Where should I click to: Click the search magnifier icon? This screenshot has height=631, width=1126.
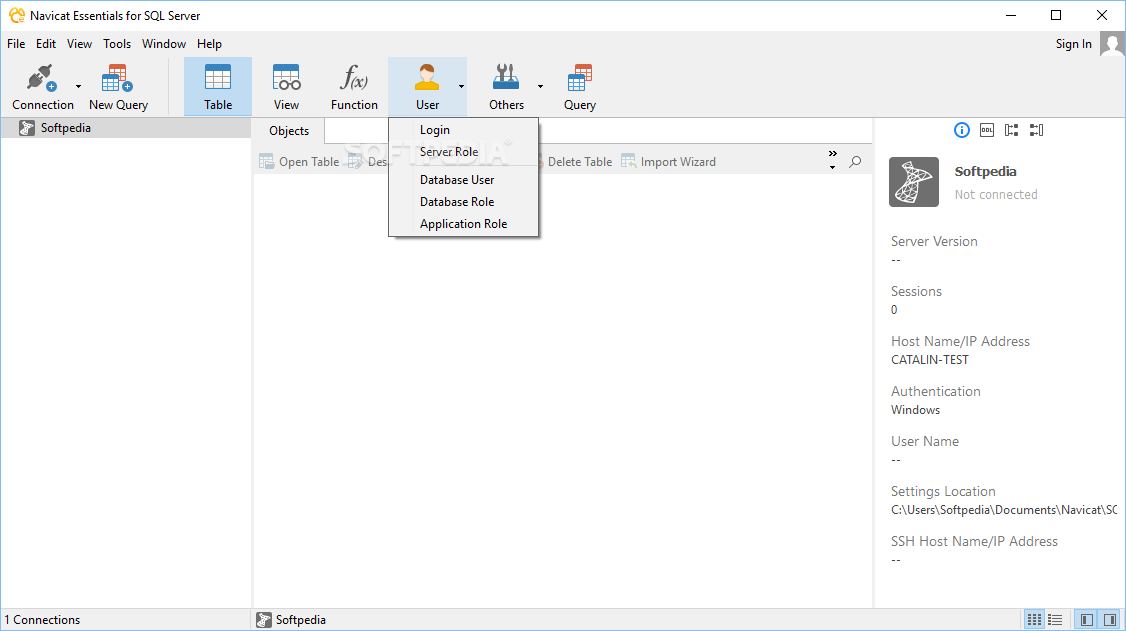(855, 162)
